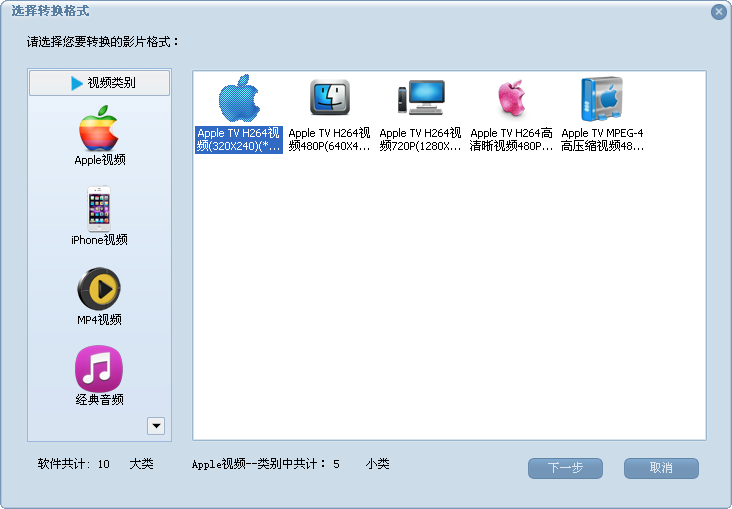Click the 取消 button
Viewport: 732px width, 509px height.
tap(661, 468)
